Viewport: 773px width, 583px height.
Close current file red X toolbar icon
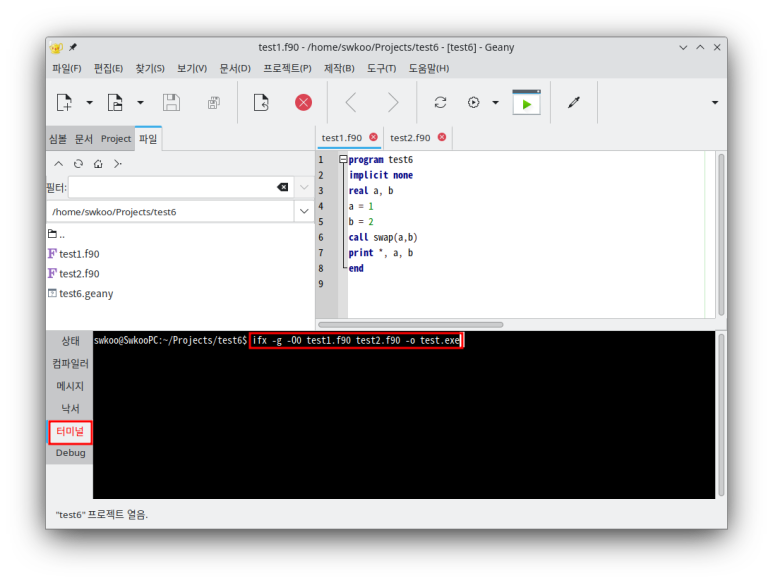[303, 103]
